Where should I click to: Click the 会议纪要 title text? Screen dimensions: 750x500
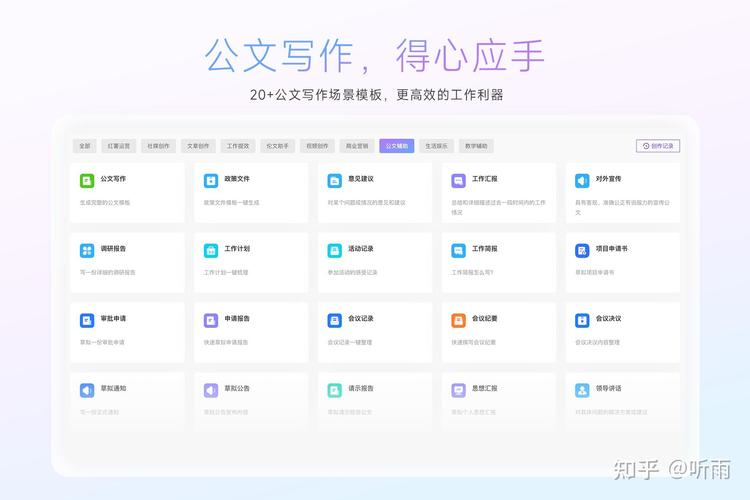coord(485,319)
